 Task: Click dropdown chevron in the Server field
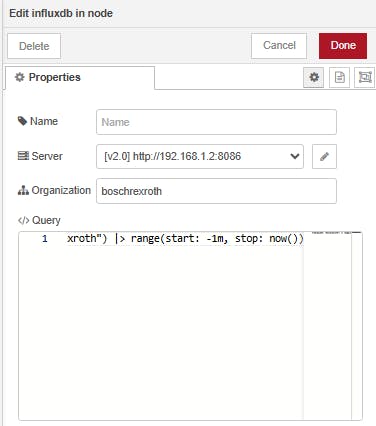(295, 156)
